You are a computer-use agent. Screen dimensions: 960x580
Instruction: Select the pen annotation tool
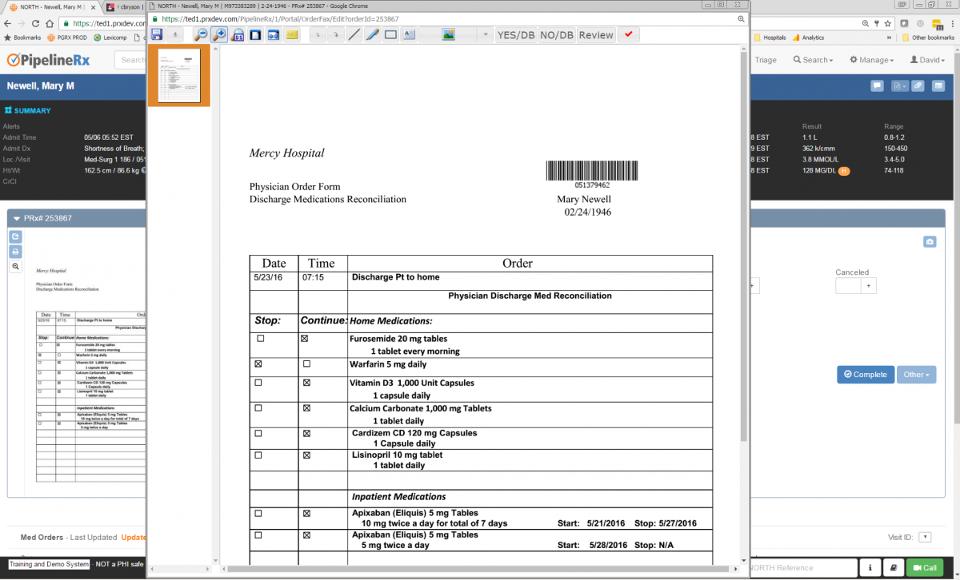[x=373, y=35]
